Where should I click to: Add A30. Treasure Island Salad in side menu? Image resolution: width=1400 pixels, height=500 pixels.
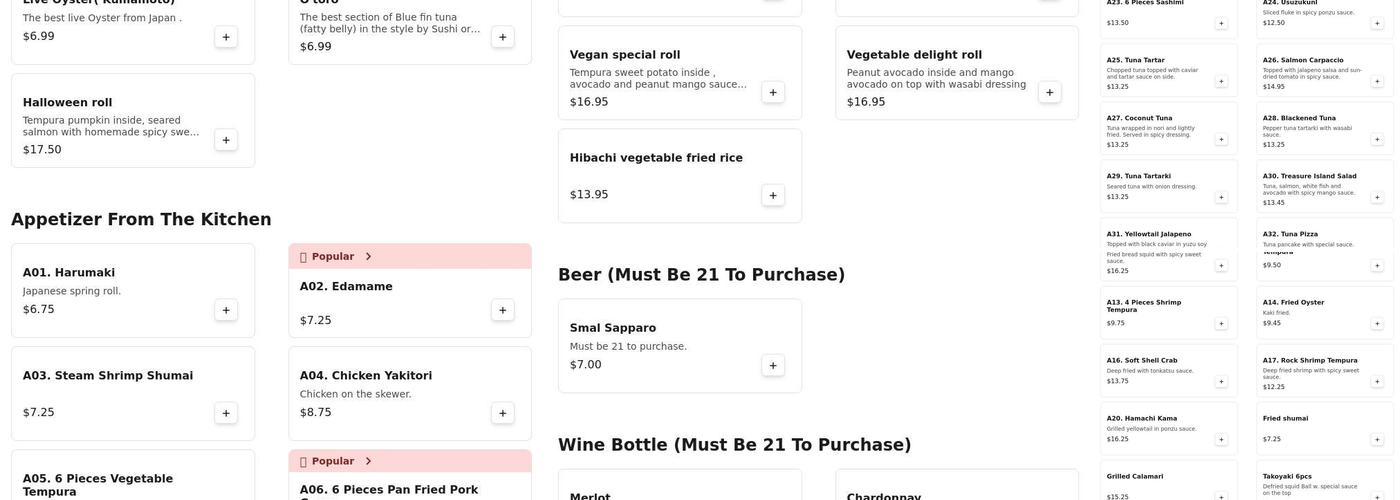pos(1377,197)
